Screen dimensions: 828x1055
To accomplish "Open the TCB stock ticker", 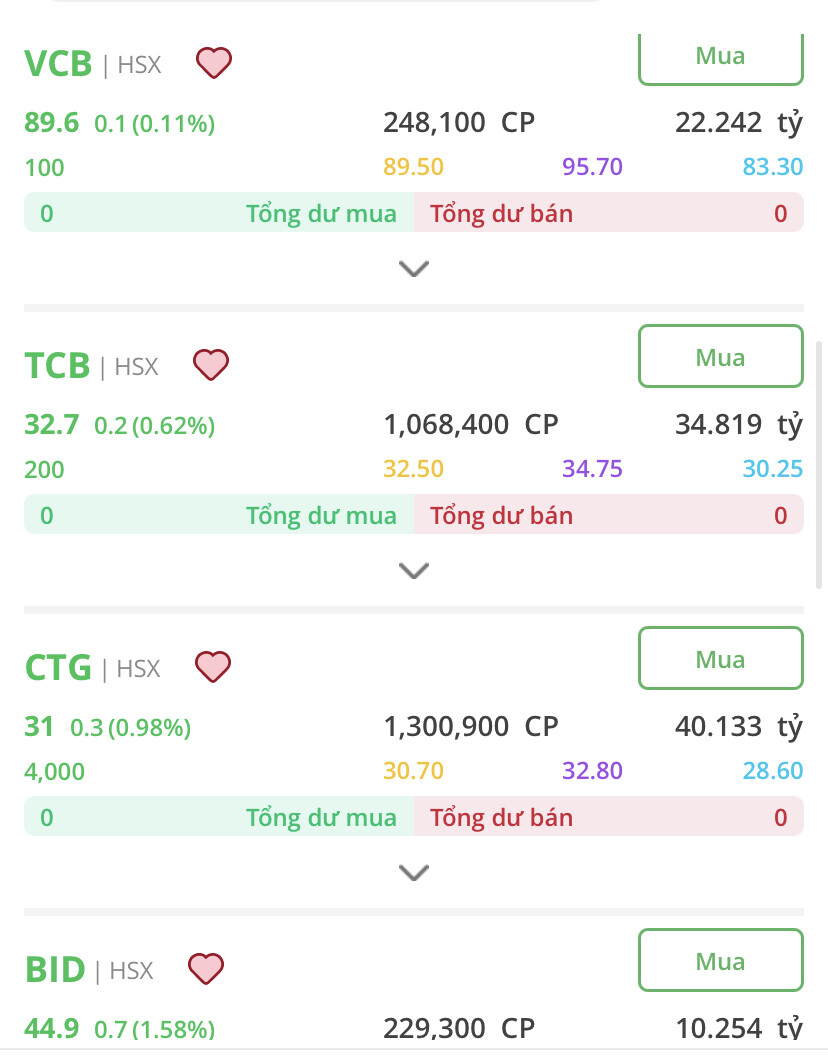I will (57, 366).
